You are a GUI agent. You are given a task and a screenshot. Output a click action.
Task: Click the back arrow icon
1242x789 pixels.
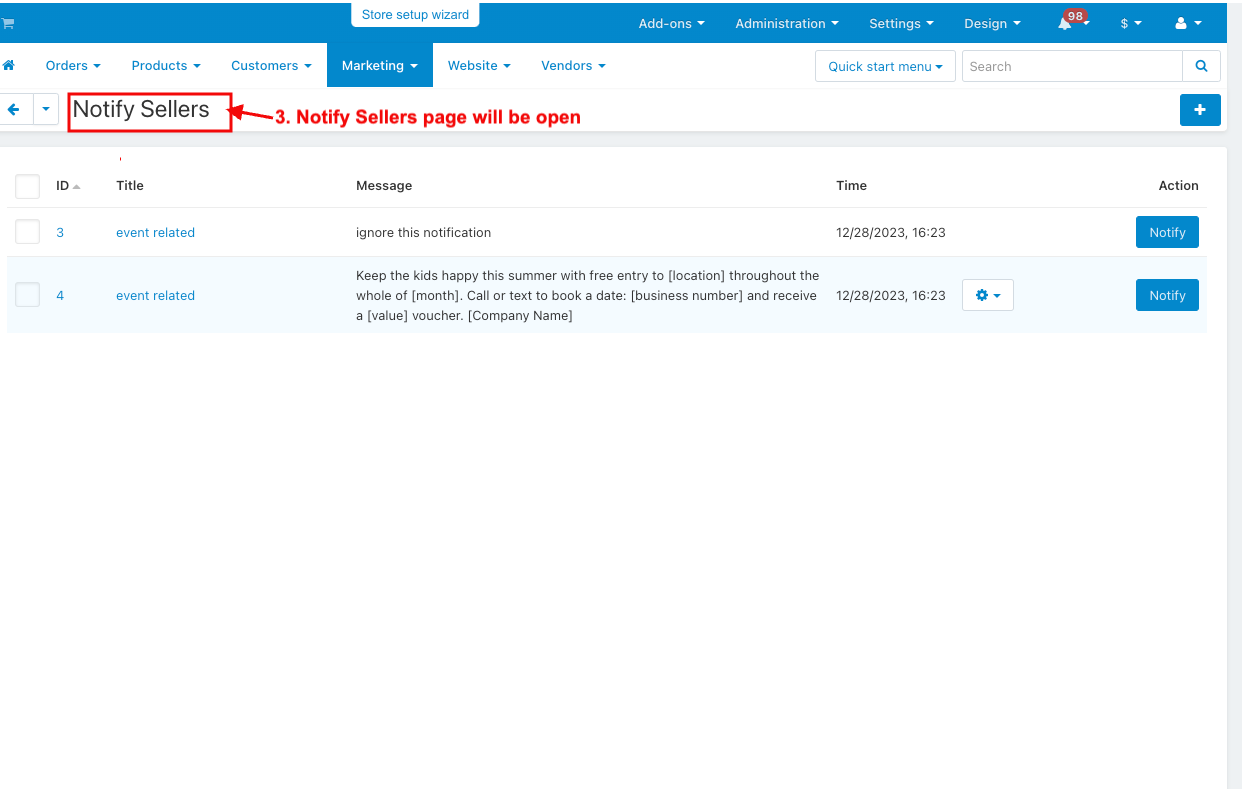(x=15, y=109)
